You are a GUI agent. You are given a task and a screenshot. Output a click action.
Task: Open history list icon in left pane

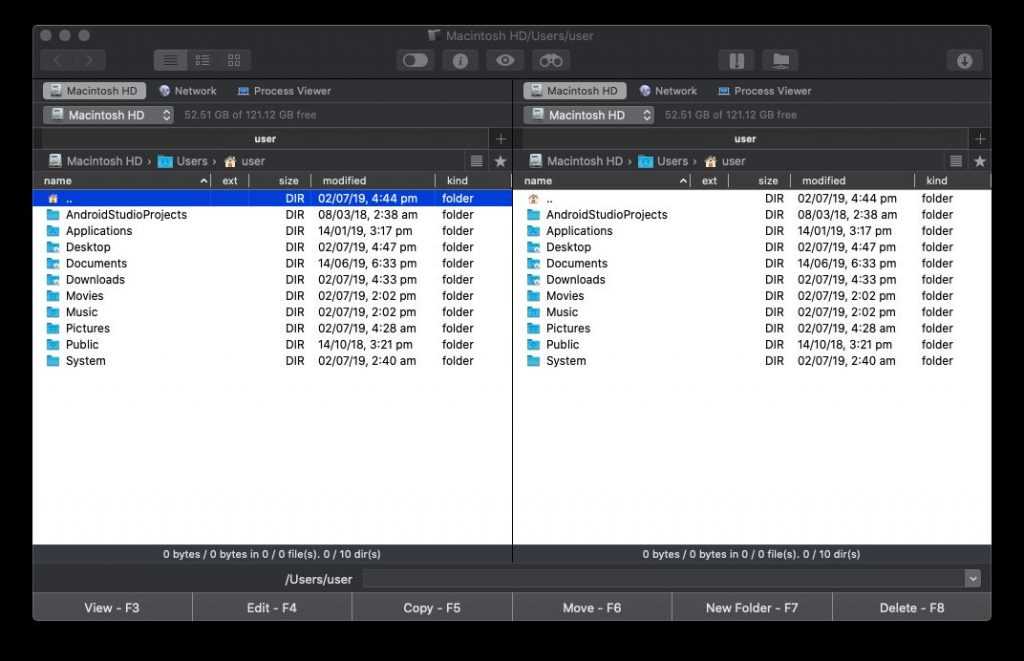477,161
